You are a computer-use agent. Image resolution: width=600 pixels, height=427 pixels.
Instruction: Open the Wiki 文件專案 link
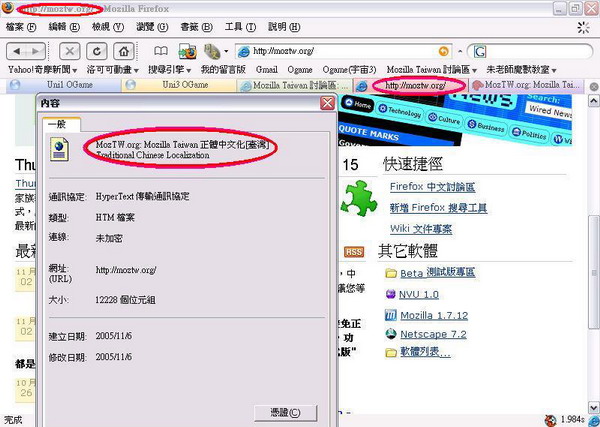coord(421,229)
